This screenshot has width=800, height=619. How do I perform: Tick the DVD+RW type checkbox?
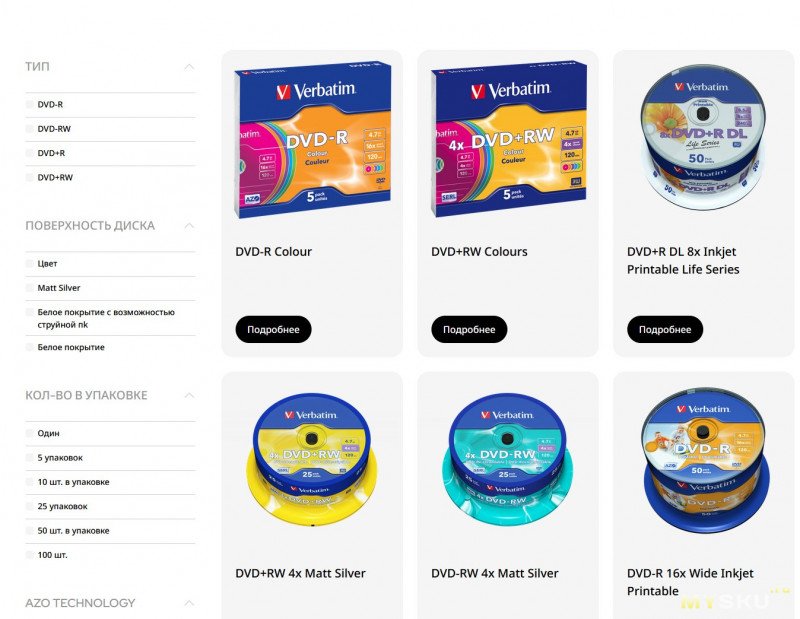click(x=30, y=178)
